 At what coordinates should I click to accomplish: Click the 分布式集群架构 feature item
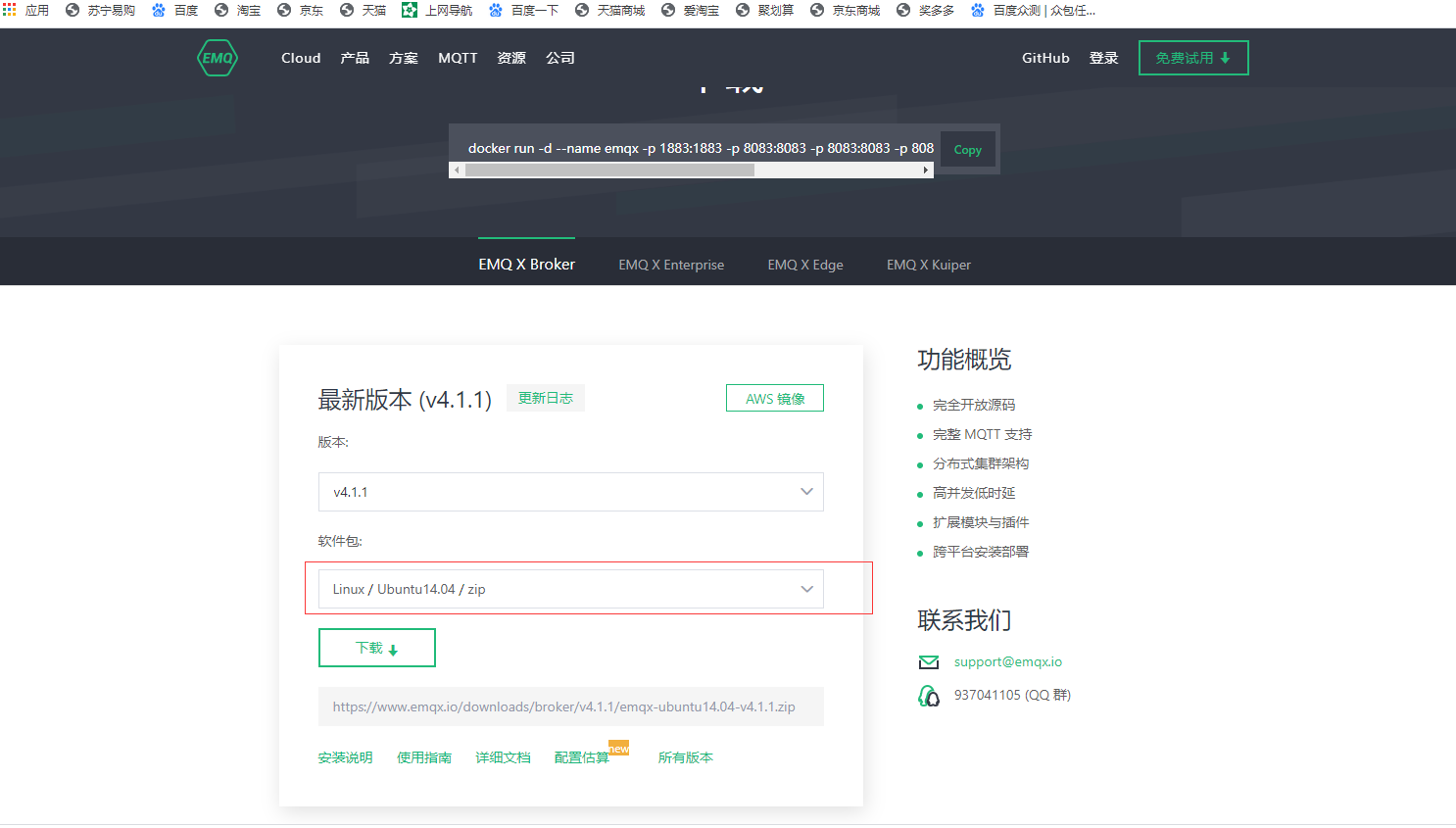pos(981,463)
